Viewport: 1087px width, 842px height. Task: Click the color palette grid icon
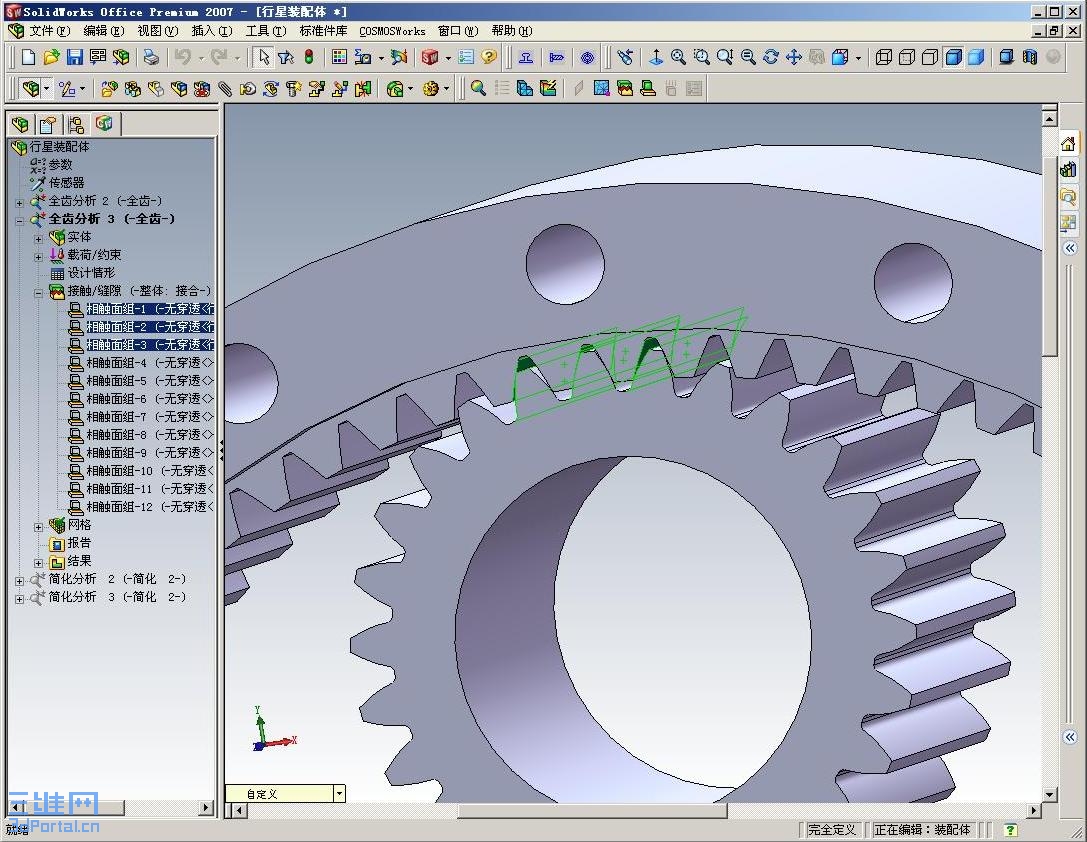point(339,57)
